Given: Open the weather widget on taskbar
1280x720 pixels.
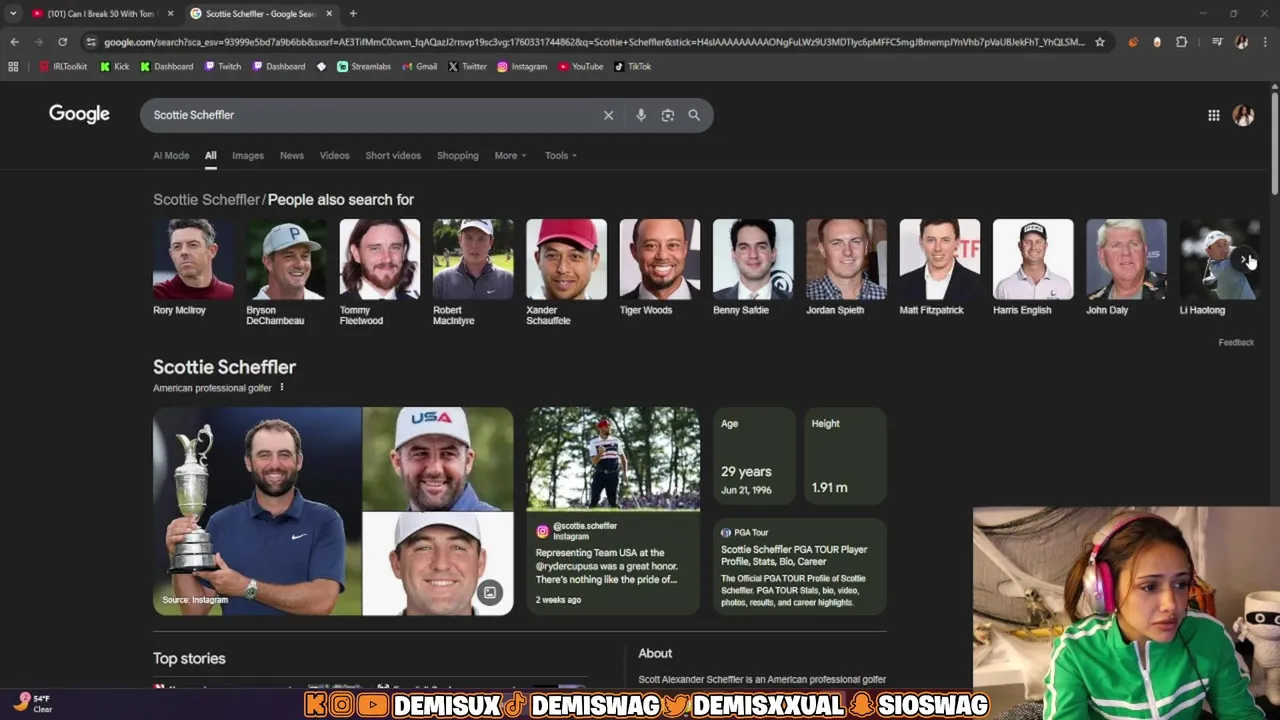Looking at the screenshot, I should (x=32, y=703).
